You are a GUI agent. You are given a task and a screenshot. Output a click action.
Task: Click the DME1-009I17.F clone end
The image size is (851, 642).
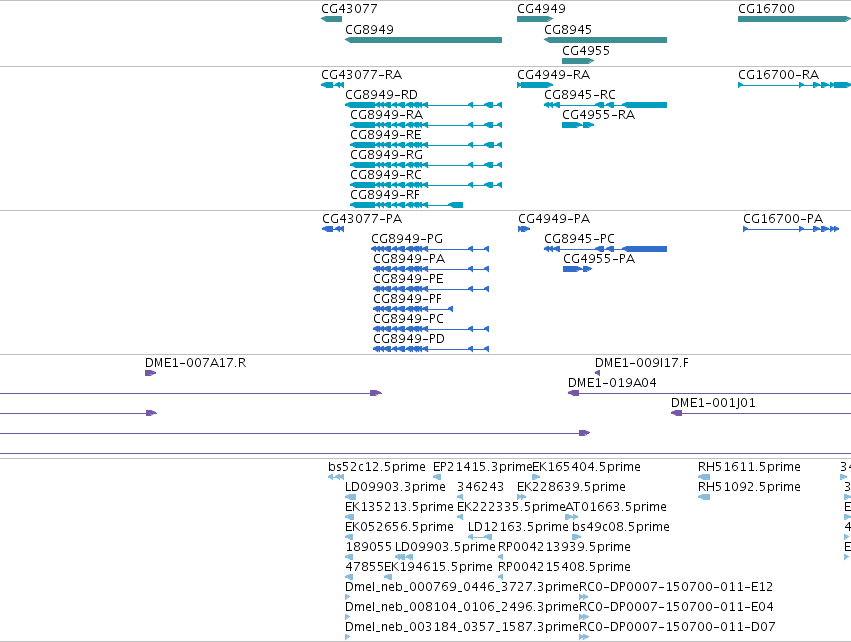(x=598, y=373)
